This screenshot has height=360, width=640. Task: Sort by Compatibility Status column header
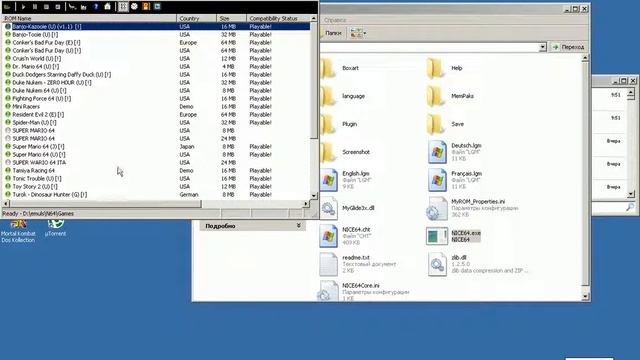(x=278, y=18)
